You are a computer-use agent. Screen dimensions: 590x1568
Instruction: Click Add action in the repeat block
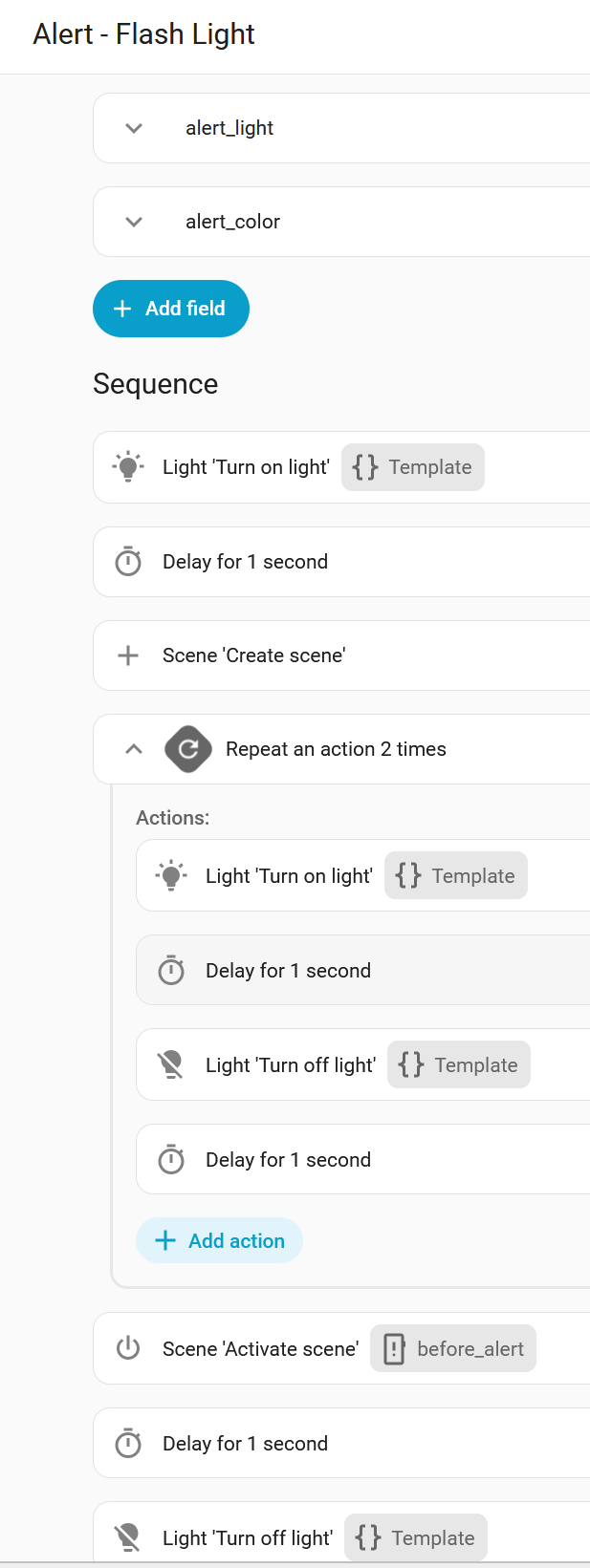(220, 1241)
